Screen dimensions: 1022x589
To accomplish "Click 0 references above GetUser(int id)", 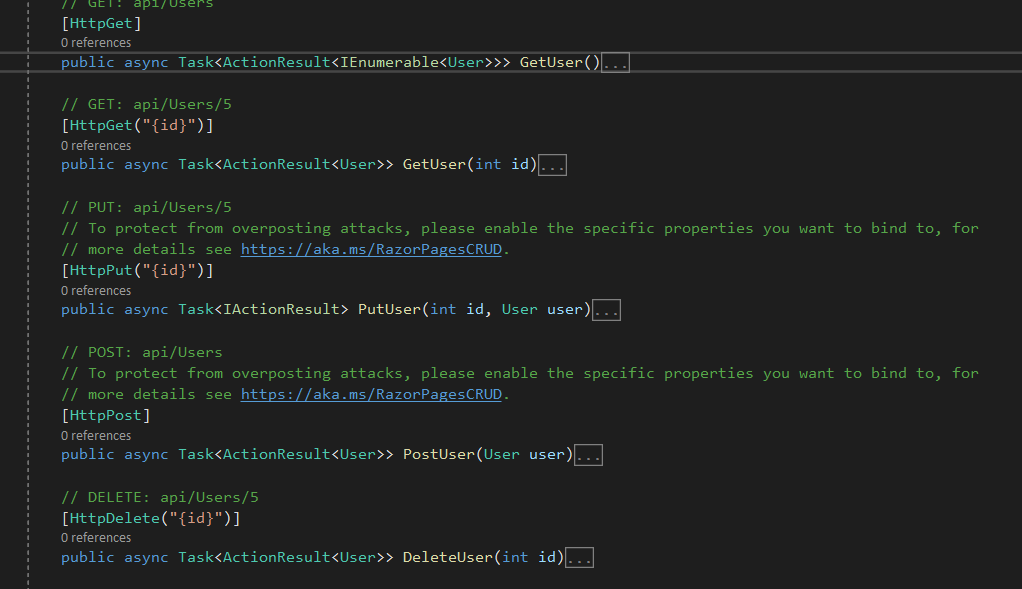I will [x=96, y=146].
